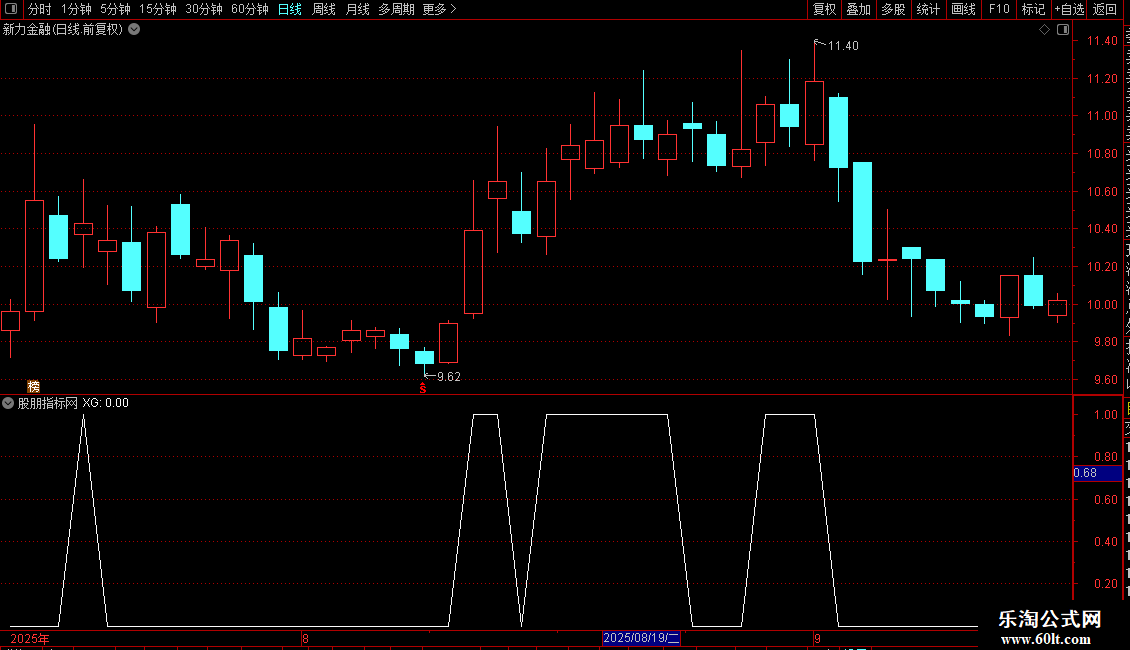Expand the 新力金融 chart title dropdown
Viewport: 1130px width, 650px height.
tap(134, 30)
